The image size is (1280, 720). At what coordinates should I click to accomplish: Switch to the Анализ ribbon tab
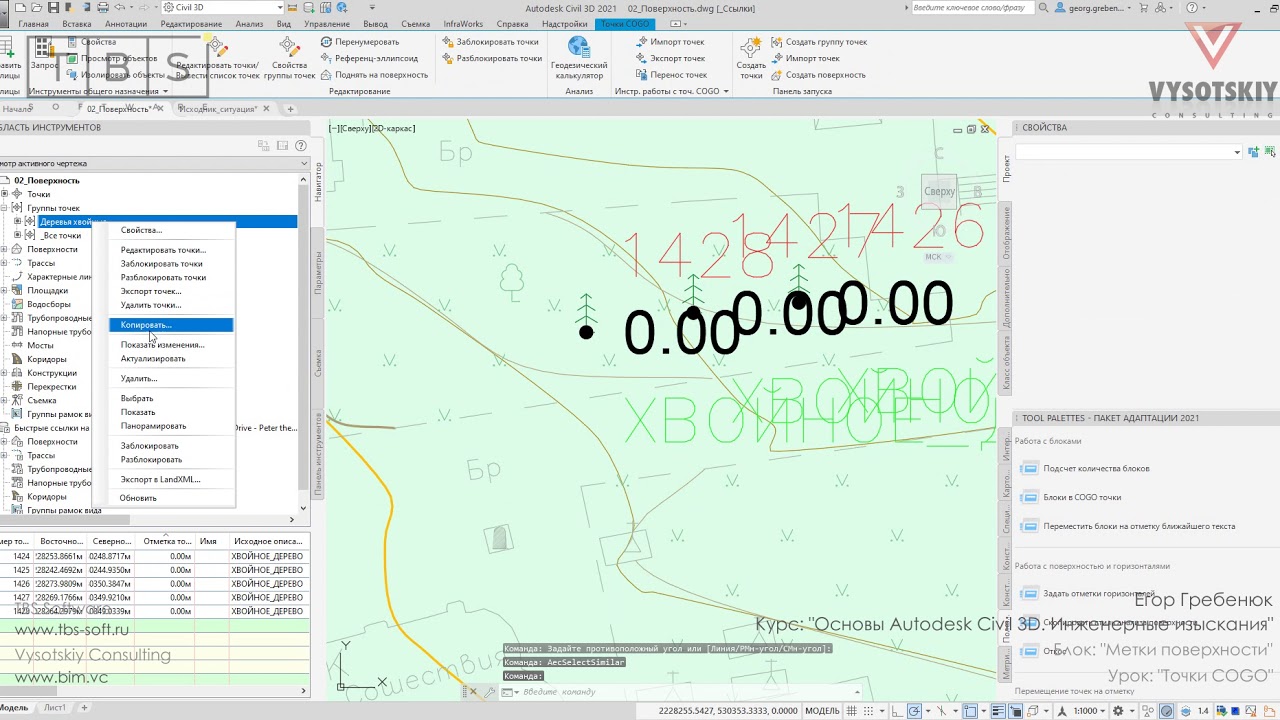point(249,23)
